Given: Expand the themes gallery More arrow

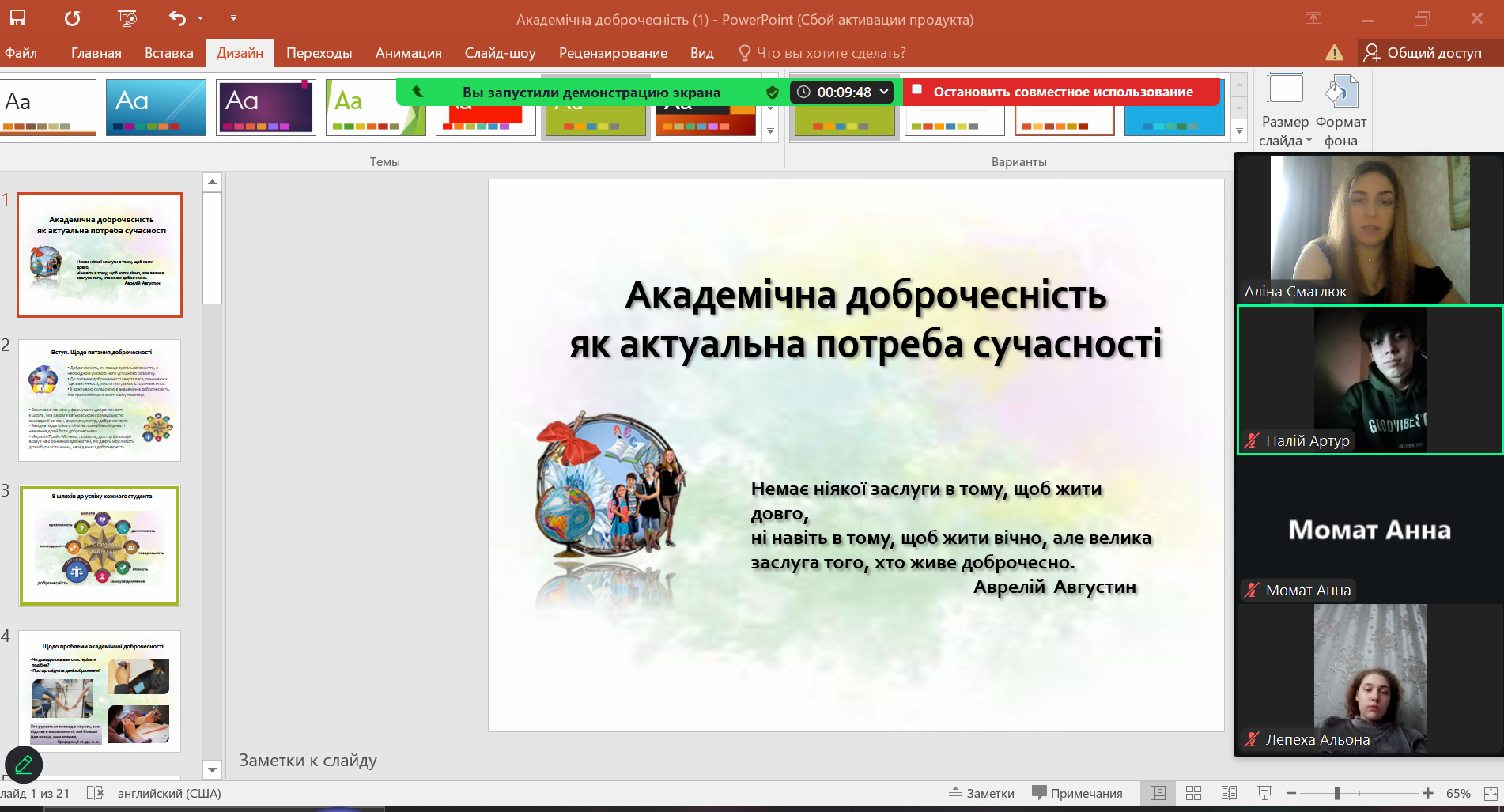Looking at the screenshot, I should [771, 131].
